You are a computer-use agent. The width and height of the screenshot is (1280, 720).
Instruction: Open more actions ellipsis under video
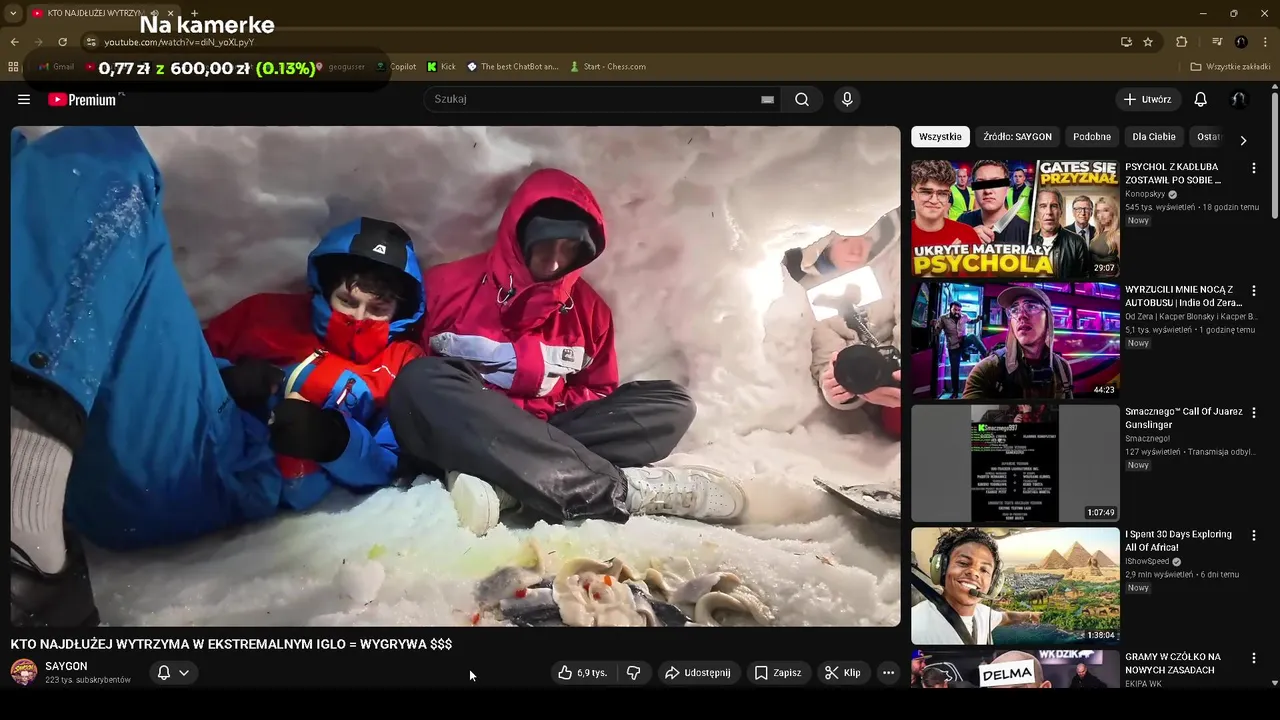pyautogui.click(x=888, y=673)
